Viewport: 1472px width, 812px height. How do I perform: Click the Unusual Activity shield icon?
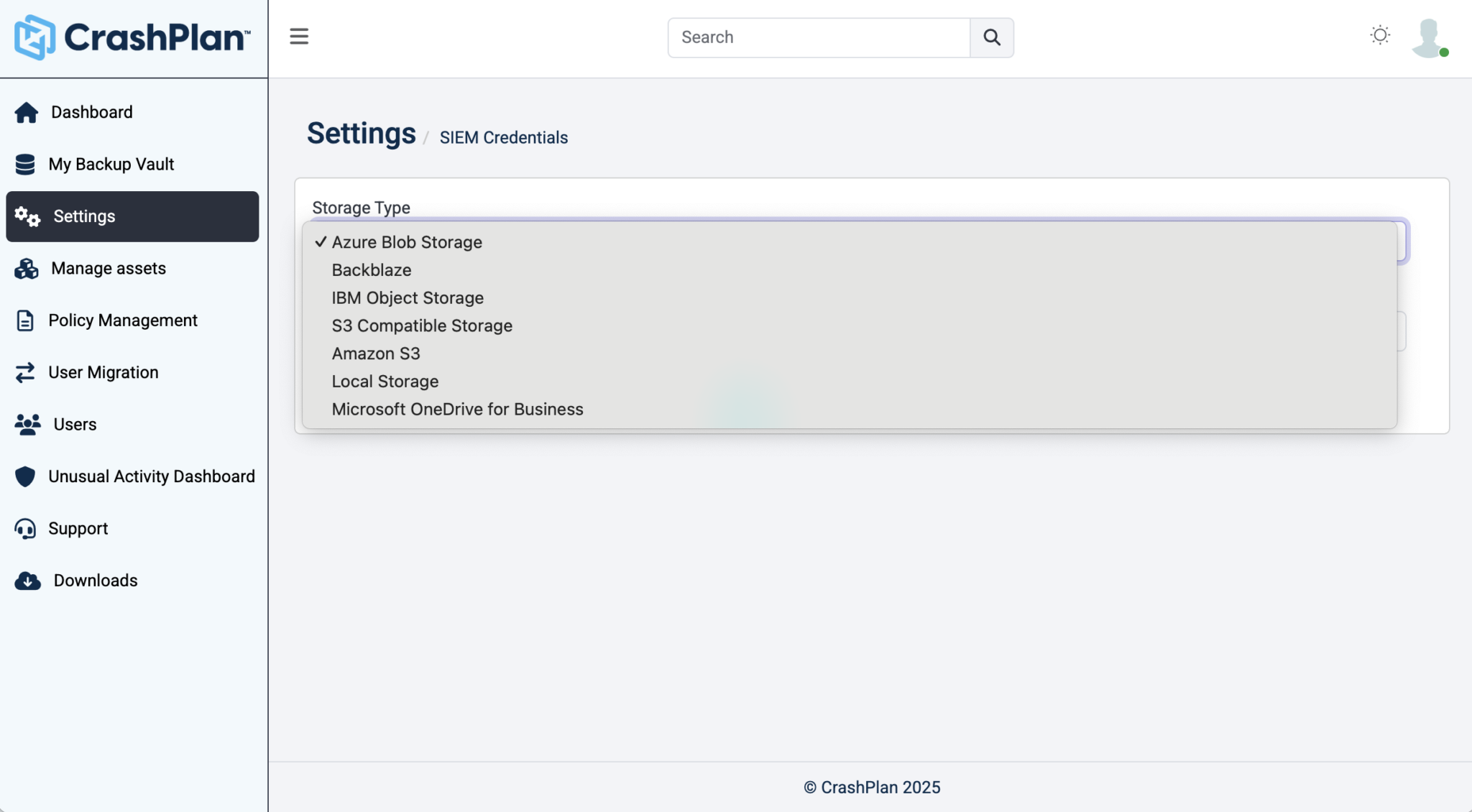25,476
